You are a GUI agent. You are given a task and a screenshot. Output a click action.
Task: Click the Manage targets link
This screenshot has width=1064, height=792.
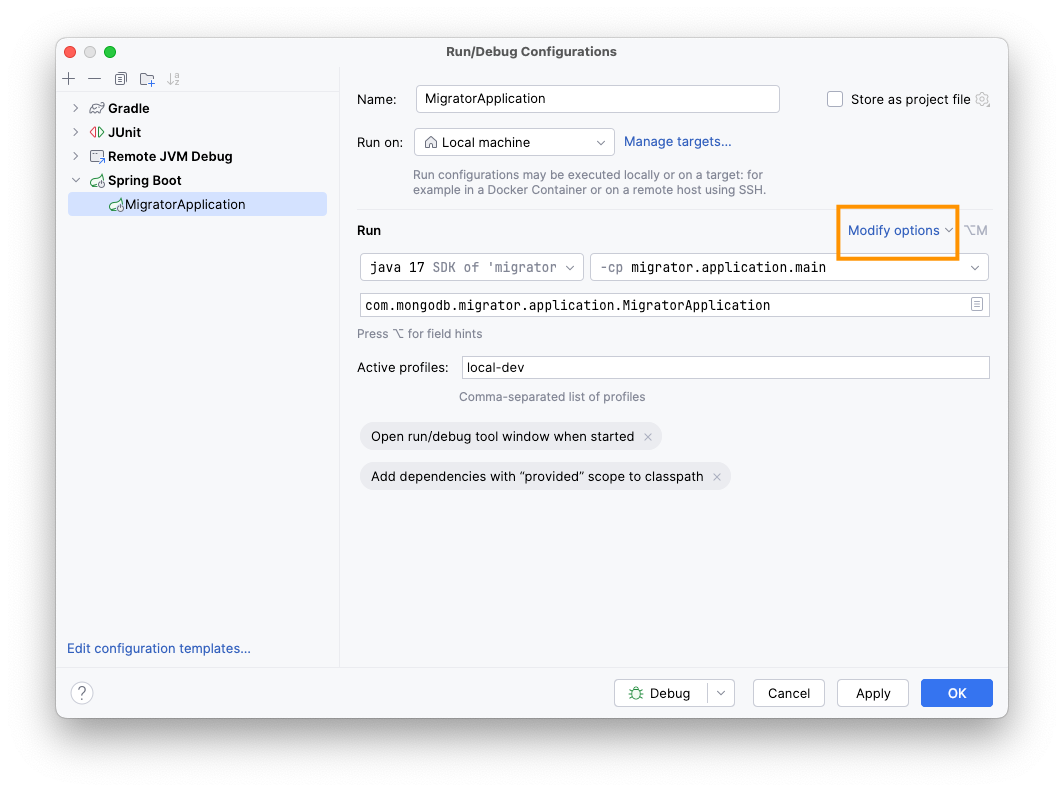677,142
